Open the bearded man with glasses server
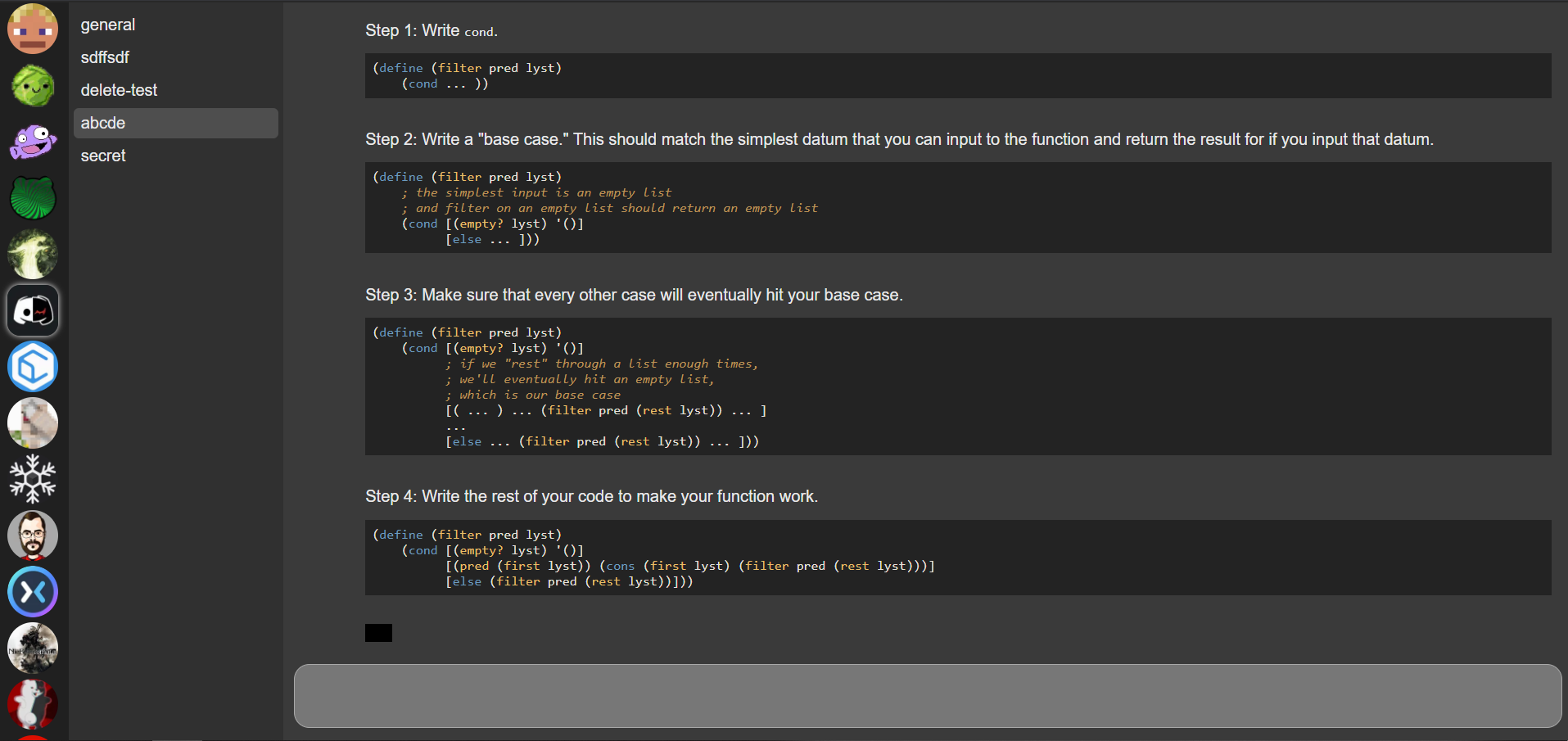The width and height of the screenshot is (1568, 741). [33, 535]
